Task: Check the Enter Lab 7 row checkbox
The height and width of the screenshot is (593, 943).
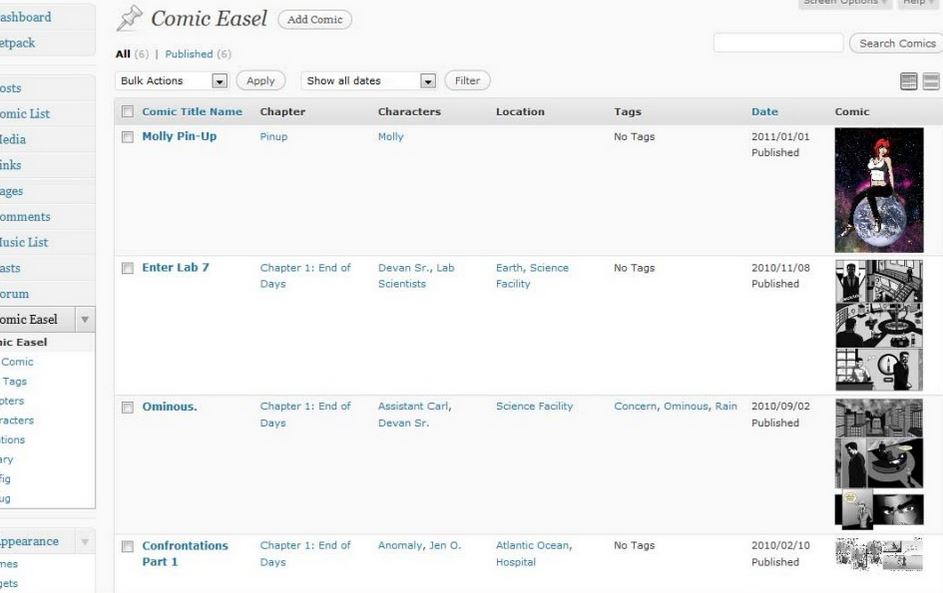Action: pos(127,268)
